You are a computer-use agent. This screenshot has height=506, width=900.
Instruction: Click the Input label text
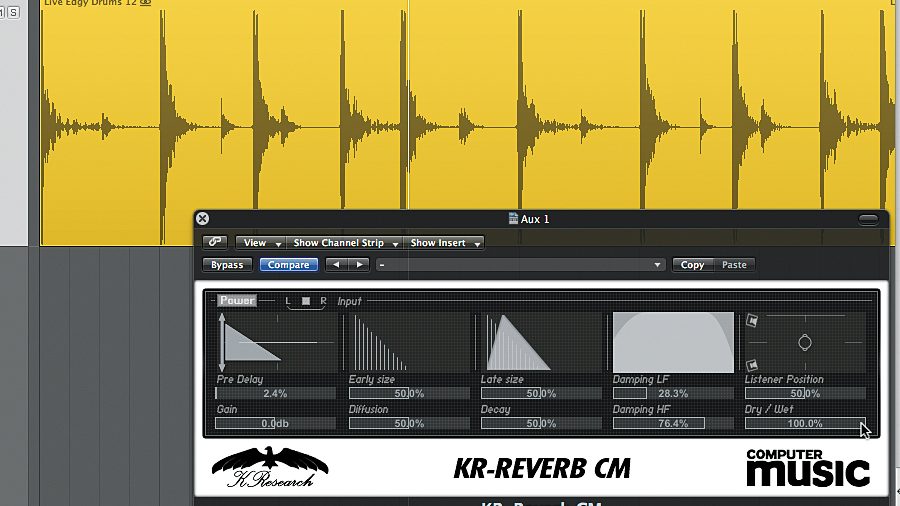[349, 301]
